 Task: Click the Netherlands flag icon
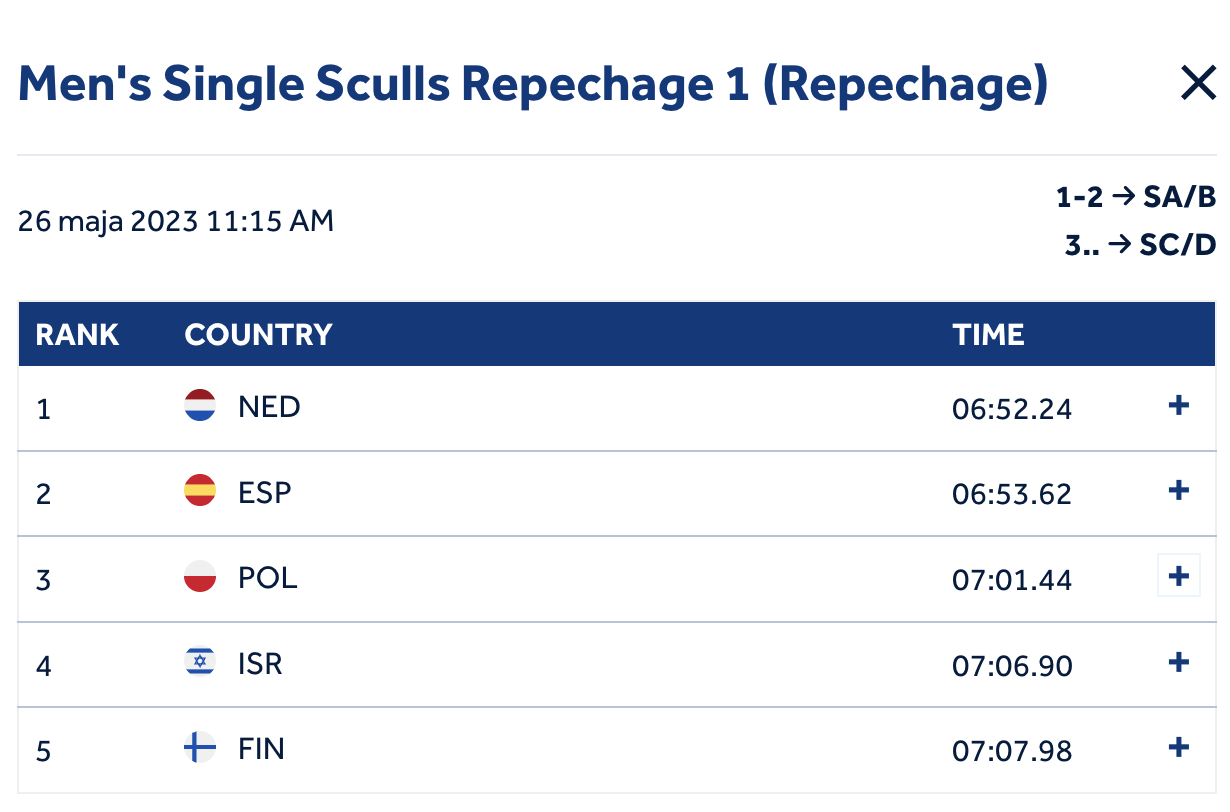pyautogui.click(x=200, y=405)
